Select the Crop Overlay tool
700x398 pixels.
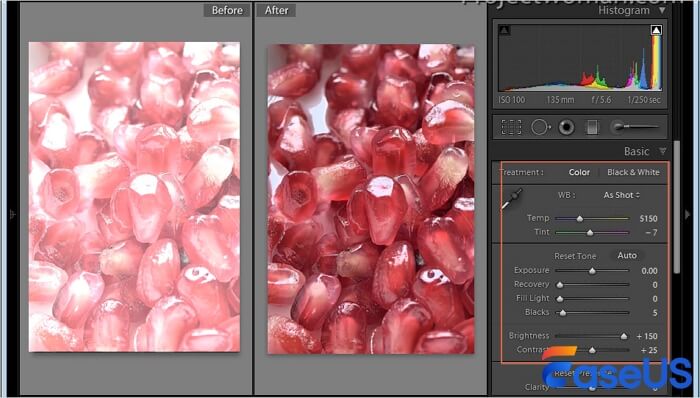pyautogui.click(x=511, y=127)
